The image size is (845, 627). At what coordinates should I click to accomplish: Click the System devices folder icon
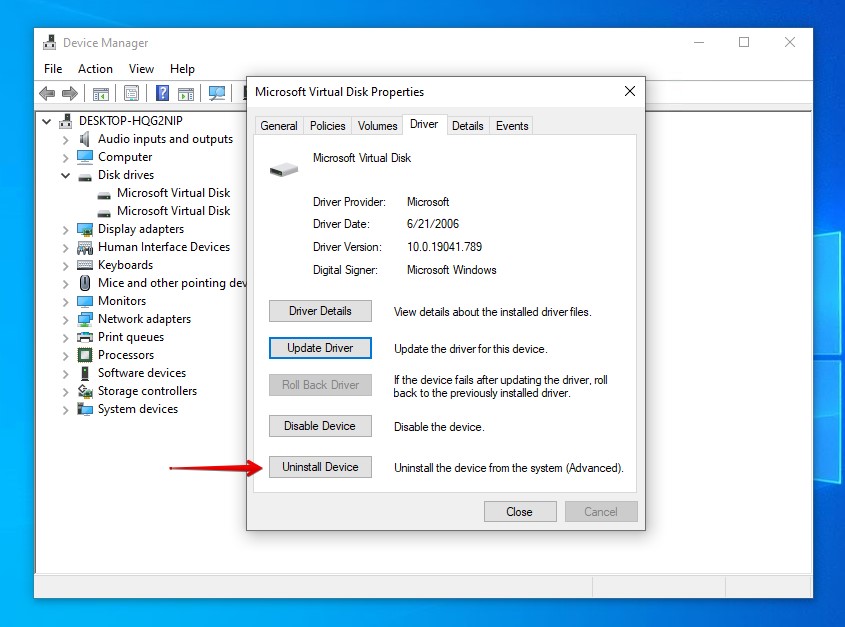coord(85,409)
